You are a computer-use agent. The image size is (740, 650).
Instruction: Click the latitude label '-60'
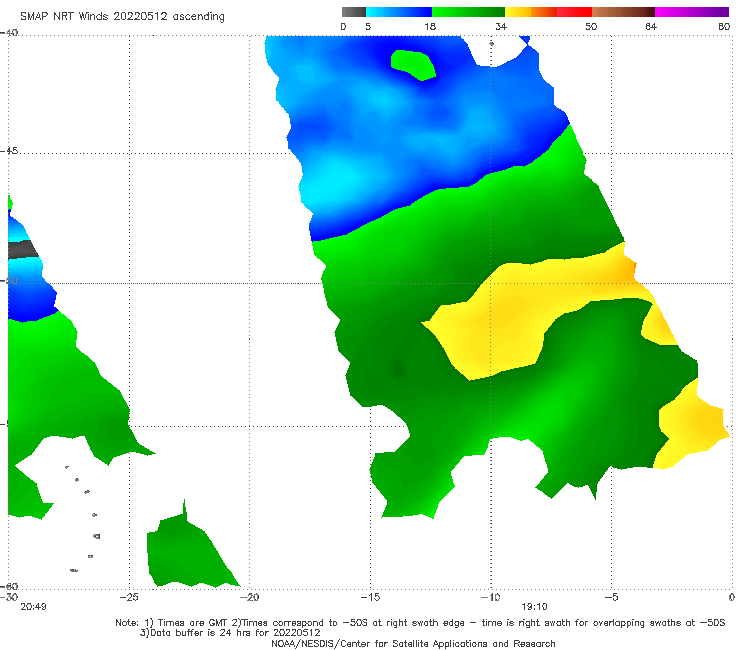pyautogui.click(x=9, y=586)
